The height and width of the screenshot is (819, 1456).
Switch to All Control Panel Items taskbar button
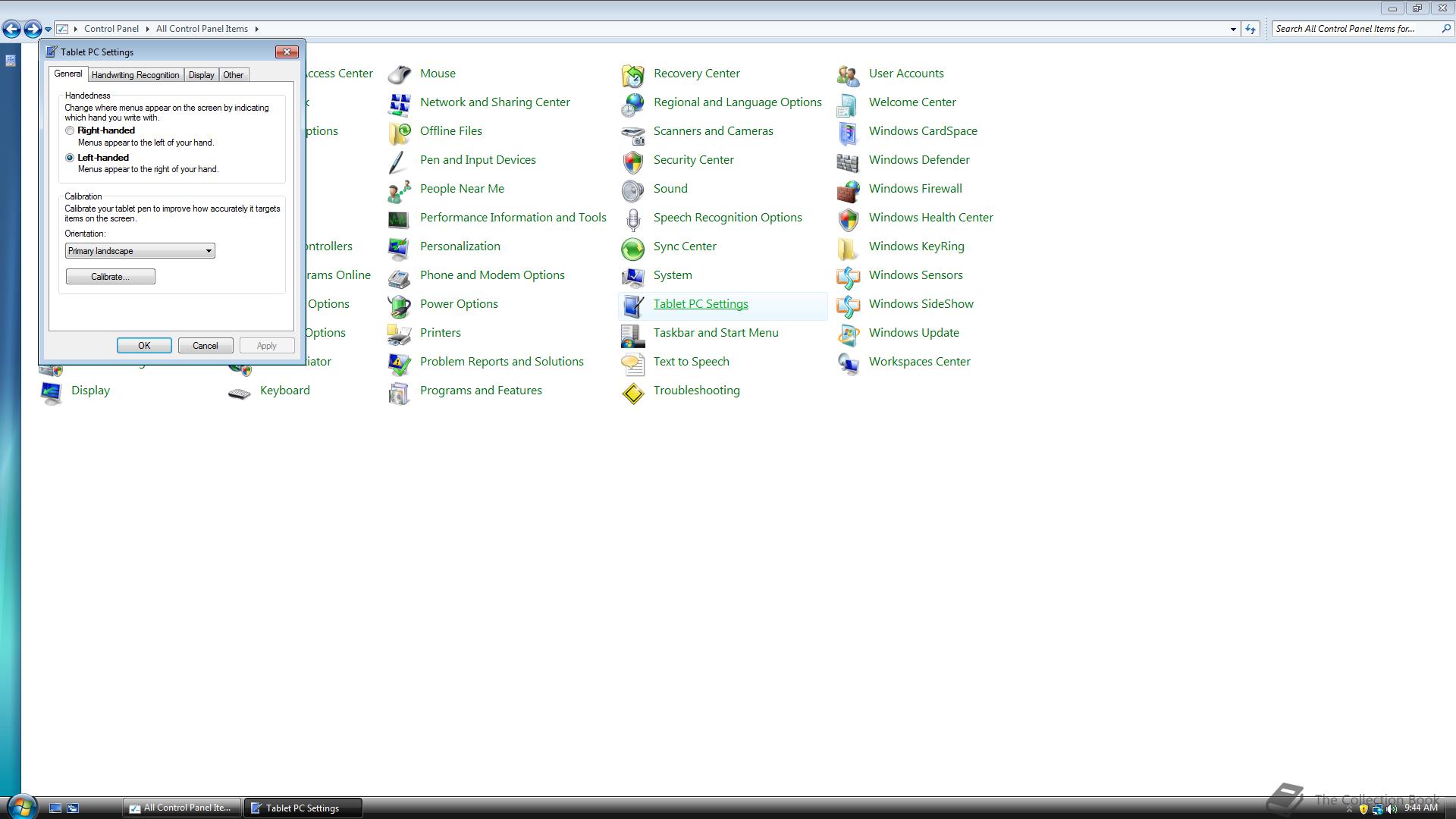(x=182, y=808)
